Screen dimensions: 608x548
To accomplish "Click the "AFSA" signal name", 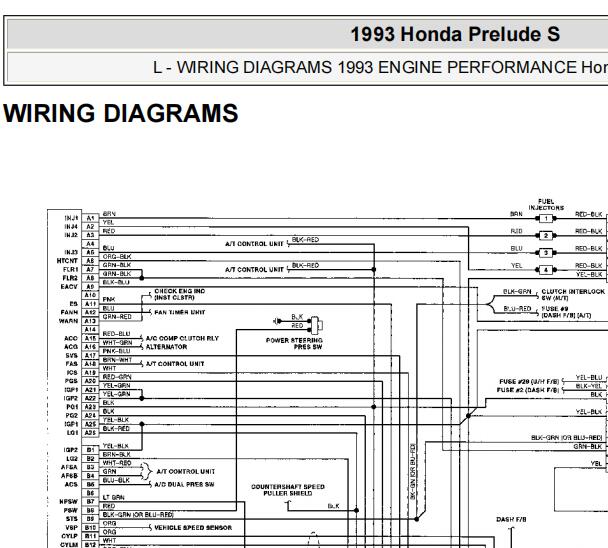I will coord(69,467).
